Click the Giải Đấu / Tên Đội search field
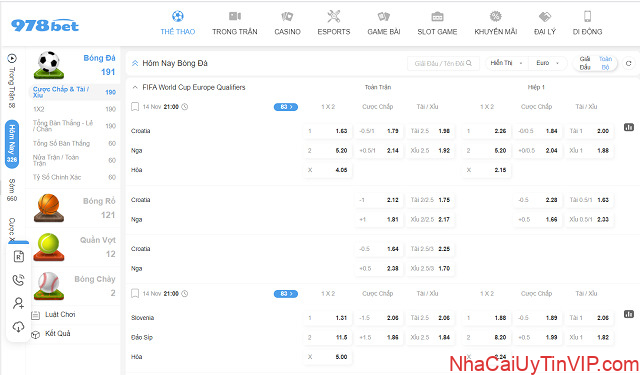This screenshot has width=640, height=375. click(443, 63)
